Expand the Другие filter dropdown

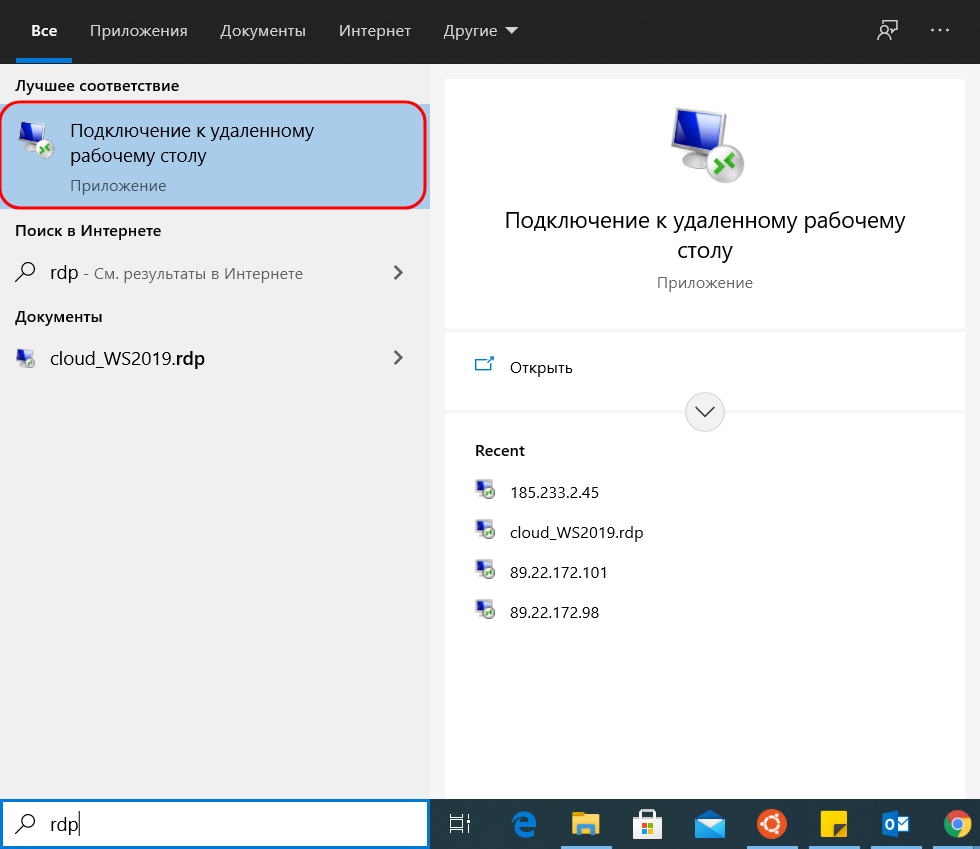pos(480,31)
